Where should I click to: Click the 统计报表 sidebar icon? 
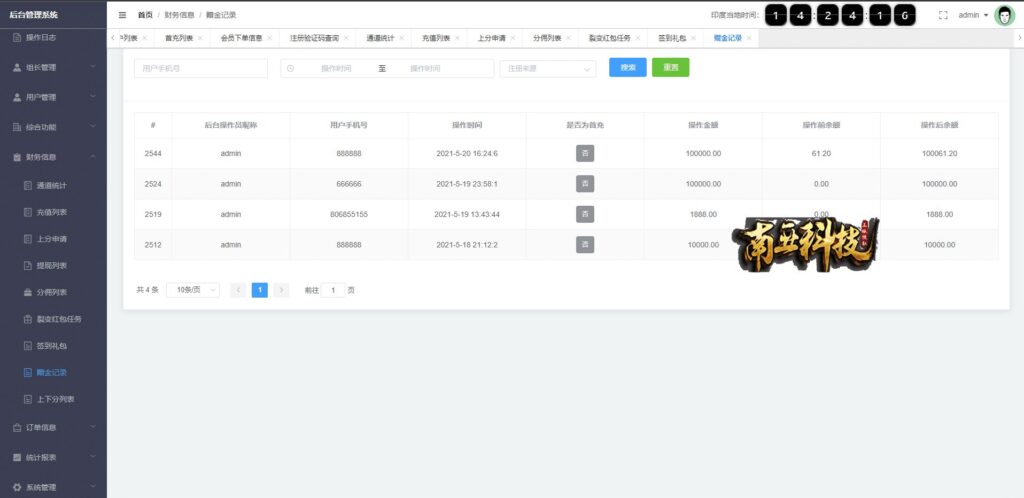coord(18,458)
